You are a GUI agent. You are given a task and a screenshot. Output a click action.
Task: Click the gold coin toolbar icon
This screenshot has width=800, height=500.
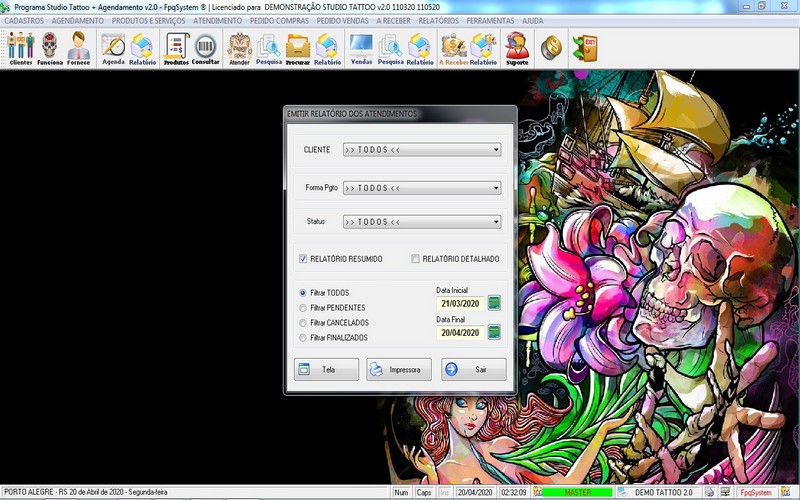551,47
